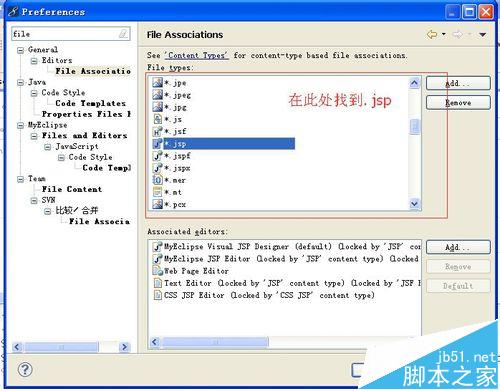Select File Associatio under Editors
The image size is (500, 391).
(93, 71)
